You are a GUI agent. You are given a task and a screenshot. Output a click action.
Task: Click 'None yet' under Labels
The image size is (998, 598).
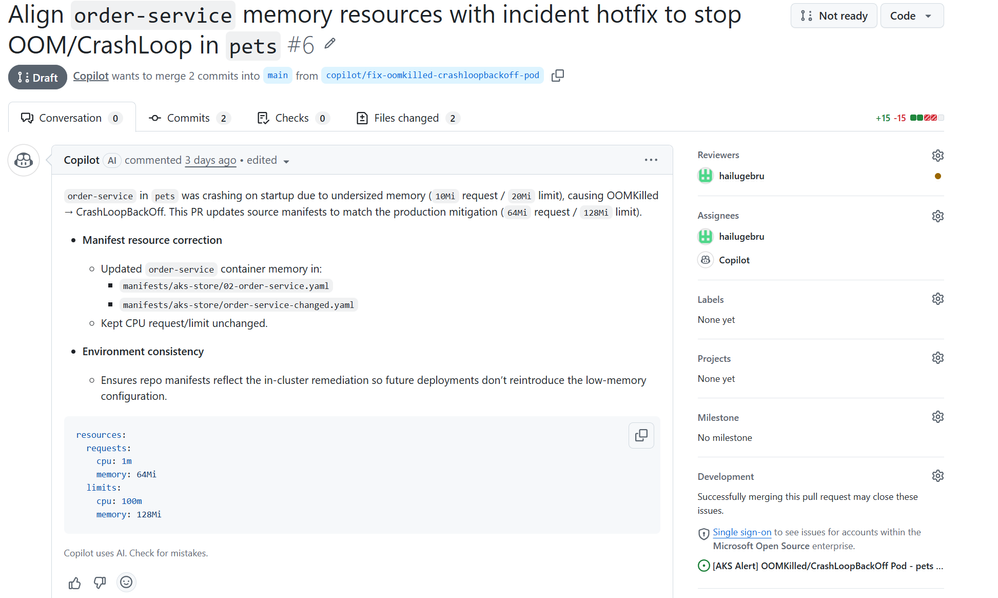(716, 320)
